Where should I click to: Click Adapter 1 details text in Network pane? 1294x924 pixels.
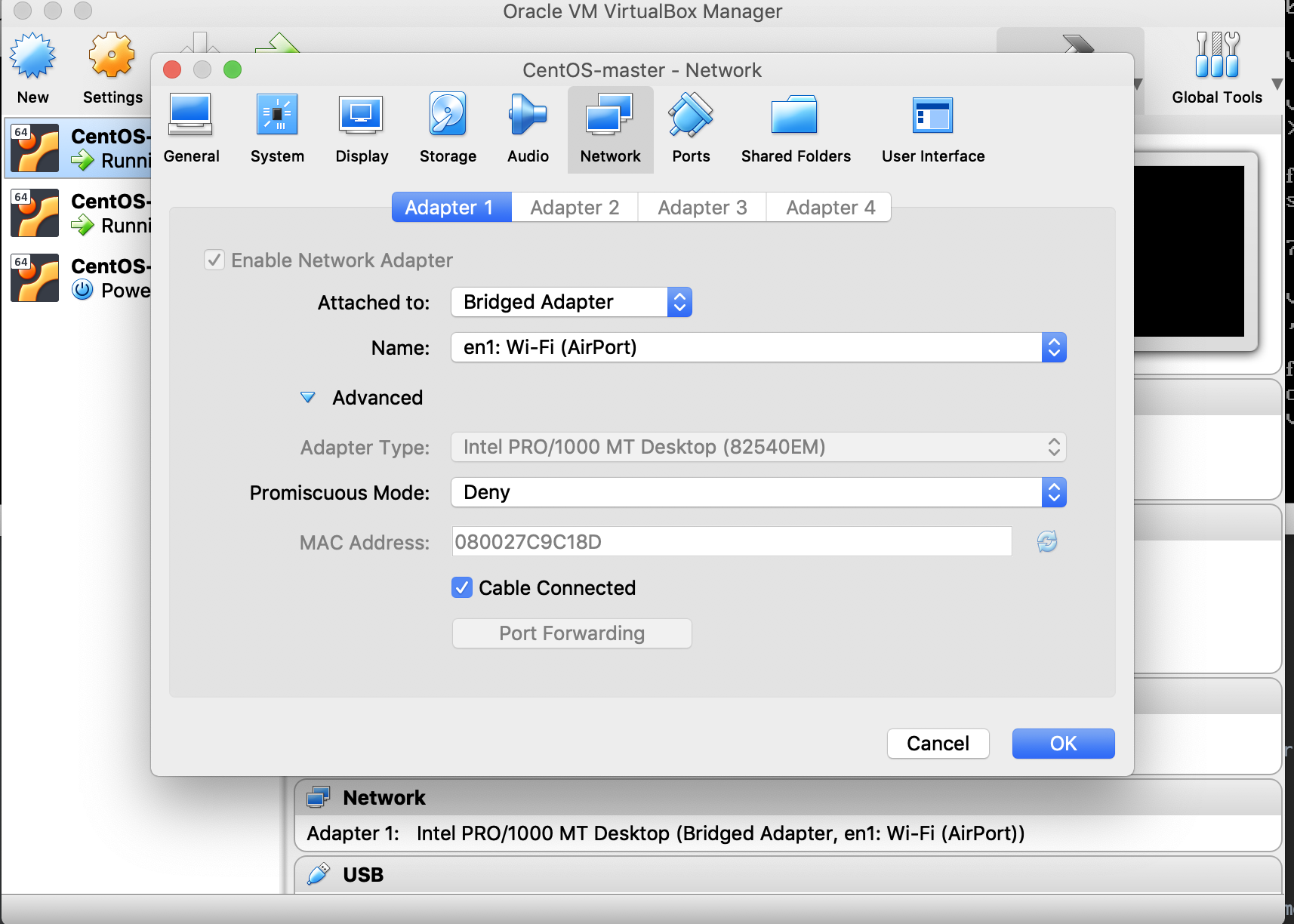pyautogui.click(x=665, y=833)
